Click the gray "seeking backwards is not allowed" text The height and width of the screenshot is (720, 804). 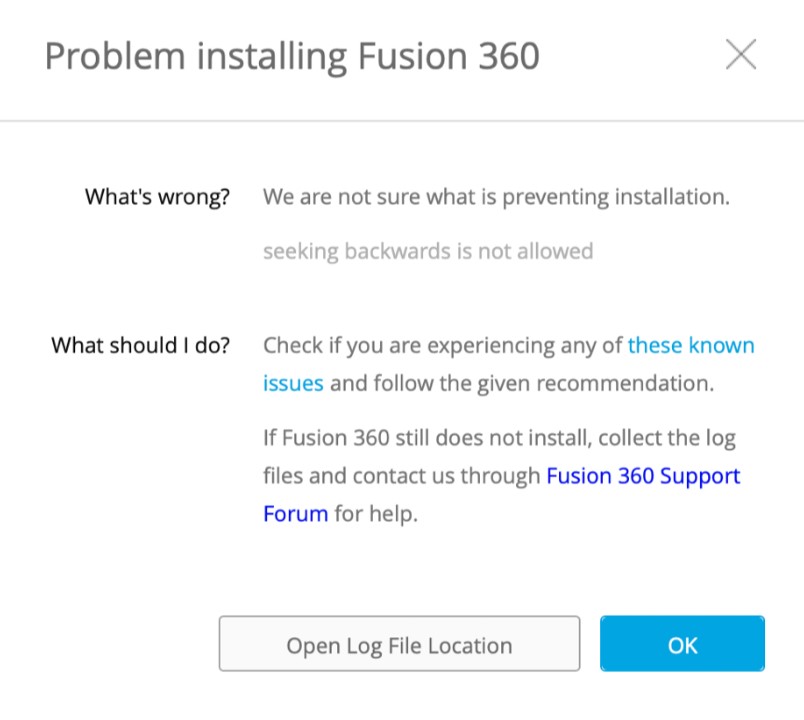point(428,251)
